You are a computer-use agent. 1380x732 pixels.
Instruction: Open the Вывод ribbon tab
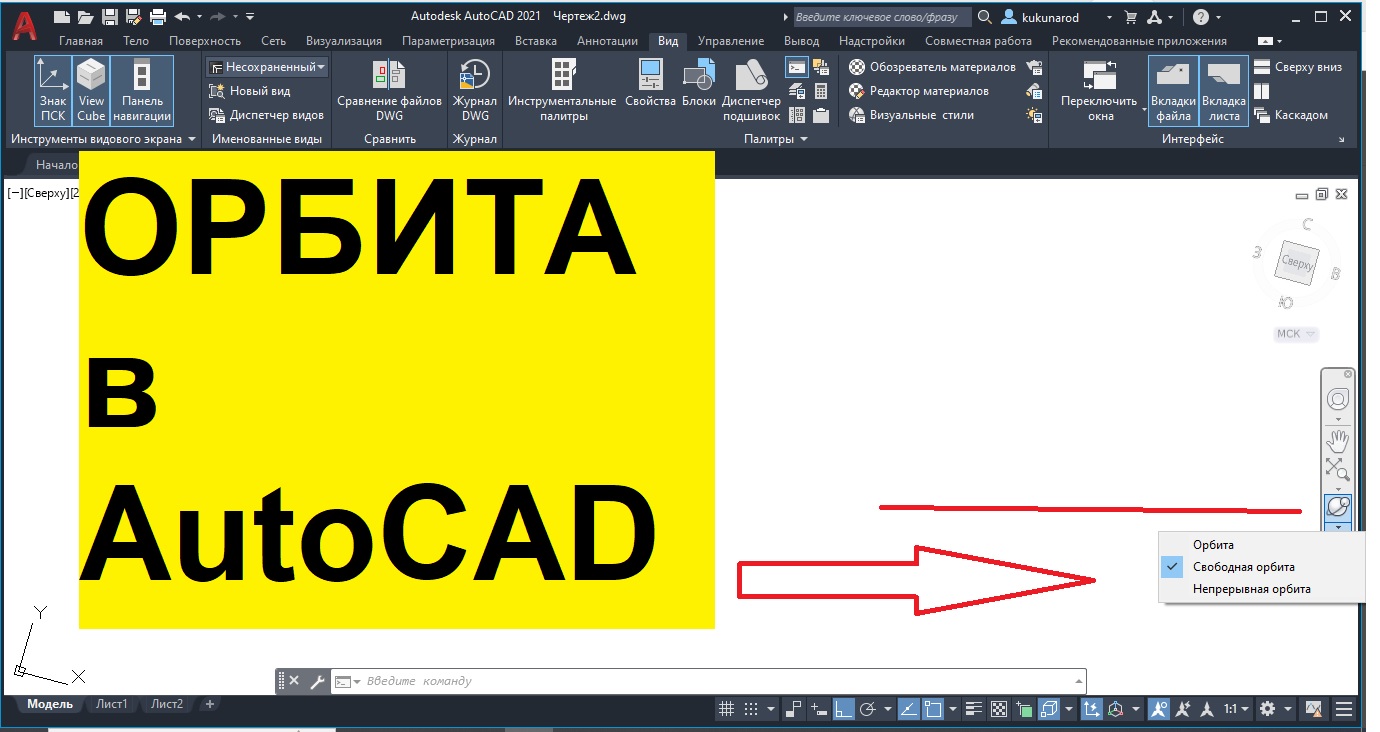[x=801, y=41]
